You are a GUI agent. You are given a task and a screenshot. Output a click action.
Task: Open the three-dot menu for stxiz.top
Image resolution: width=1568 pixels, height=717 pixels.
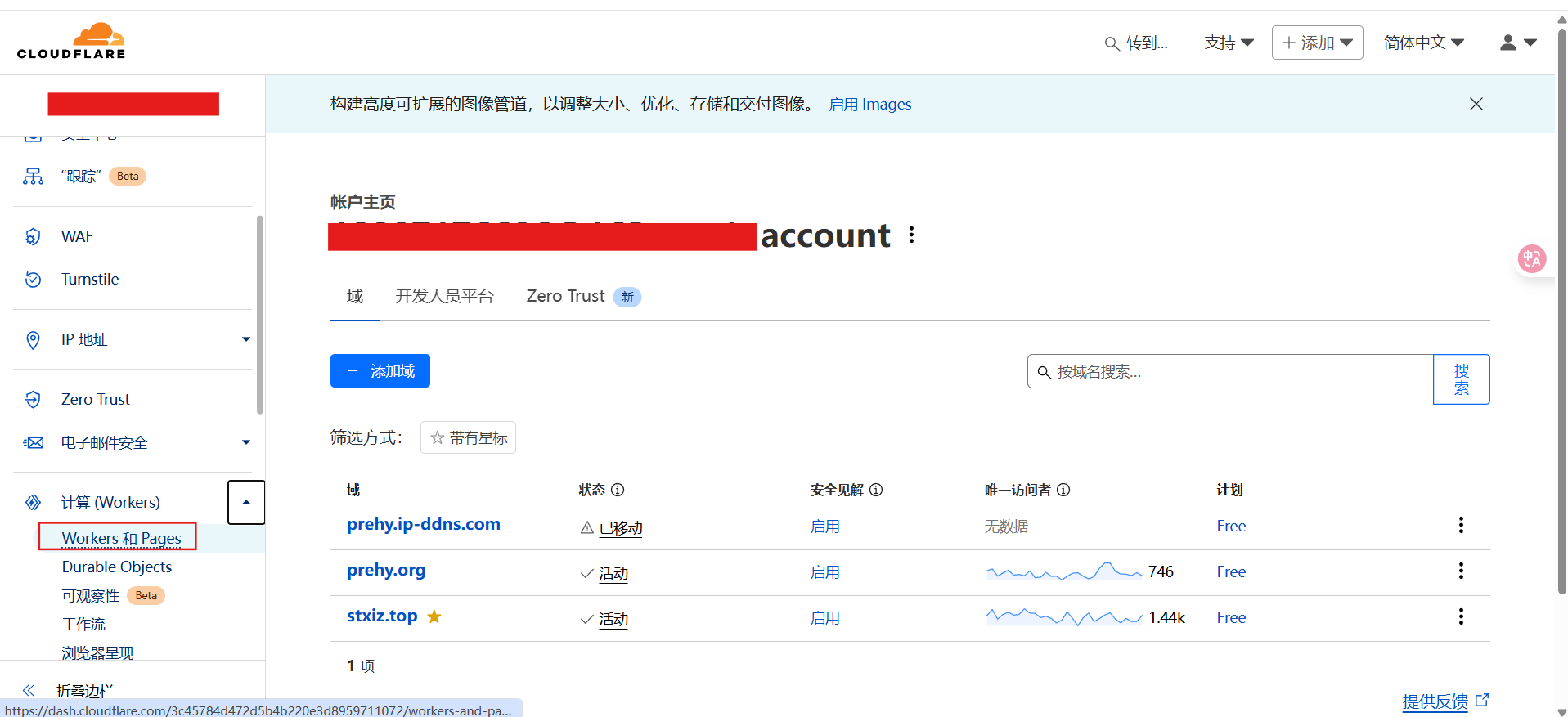pyautogui.click(x=1461, y=616)
